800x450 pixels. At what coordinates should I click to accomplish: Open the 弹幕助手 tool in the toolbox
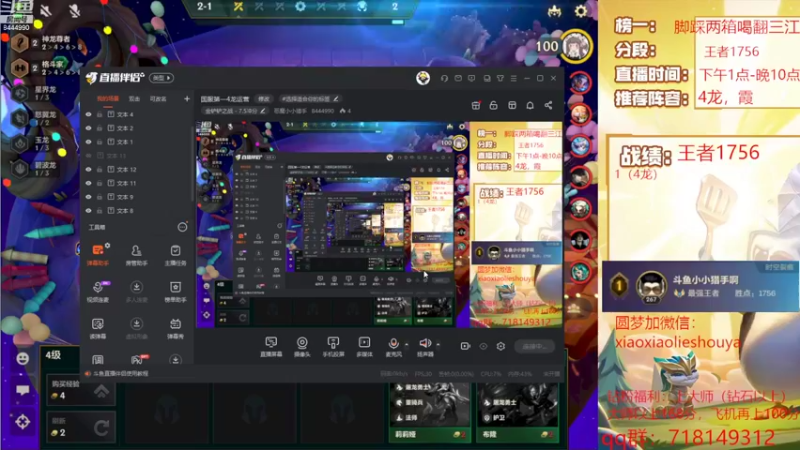point(97,254)
